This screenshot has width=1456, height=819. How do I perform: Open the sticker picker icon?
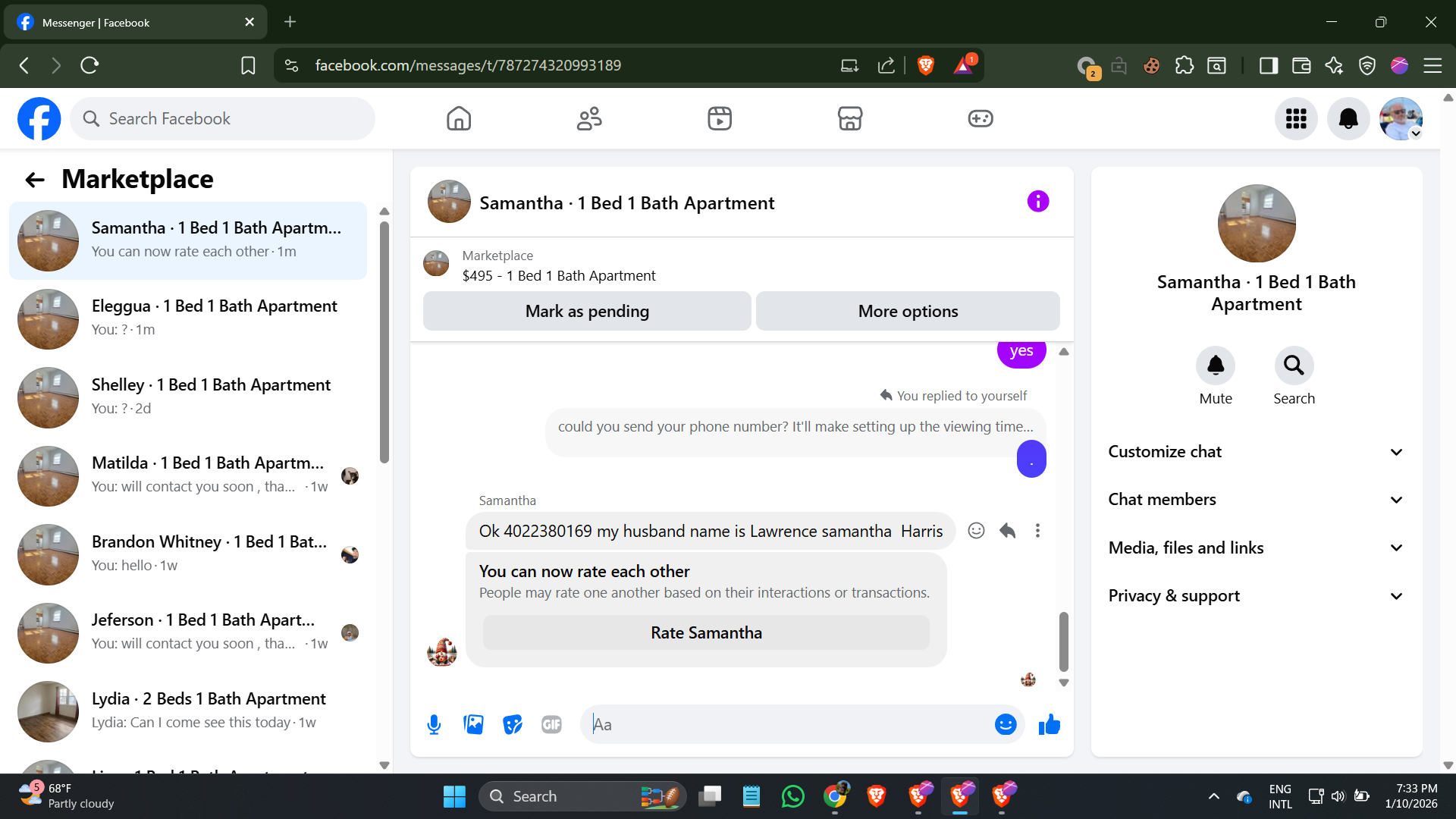pos(513,725)
